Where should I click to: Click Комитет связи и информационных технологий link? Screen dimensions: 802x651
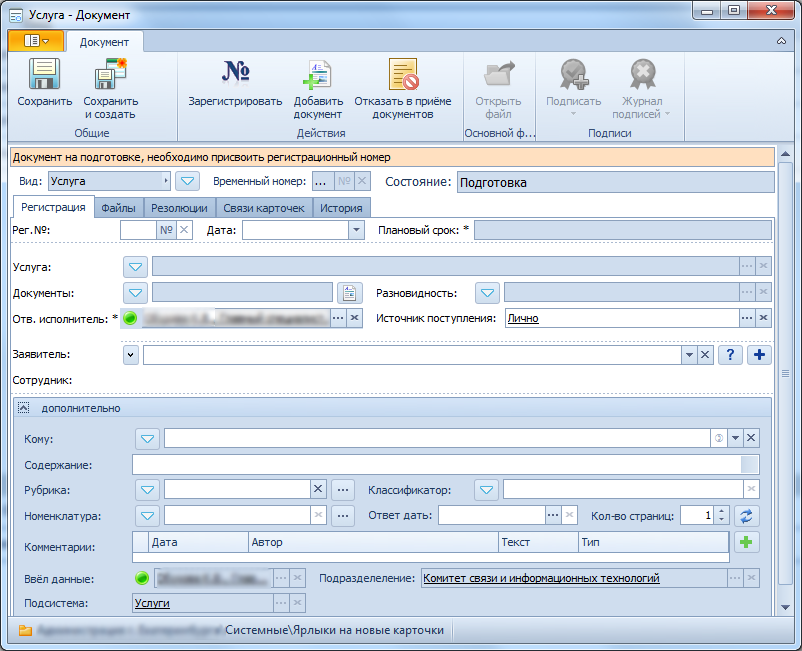541,578
